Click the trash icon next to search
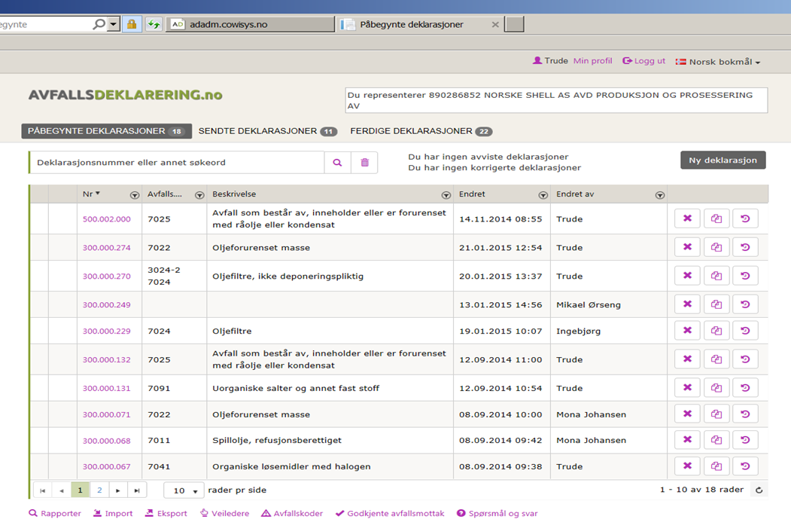791x519 pixels. (365, 162)
